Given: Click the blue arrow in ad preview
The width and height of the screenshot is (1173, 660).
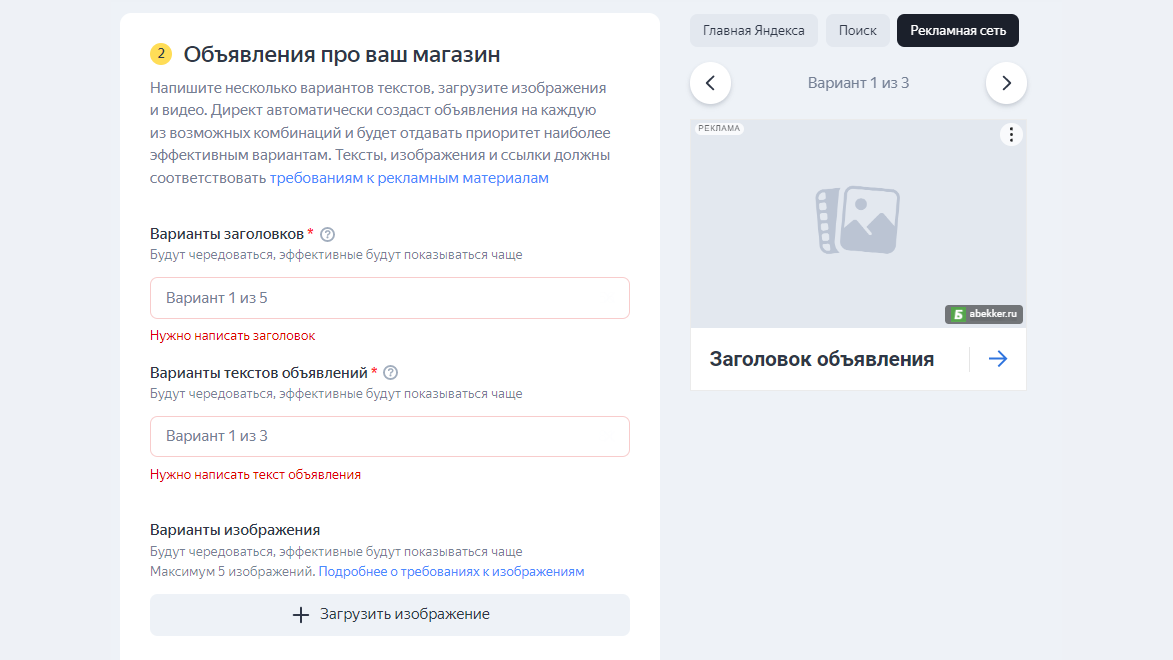Looking at the screenshot, I should click(998, 359).
